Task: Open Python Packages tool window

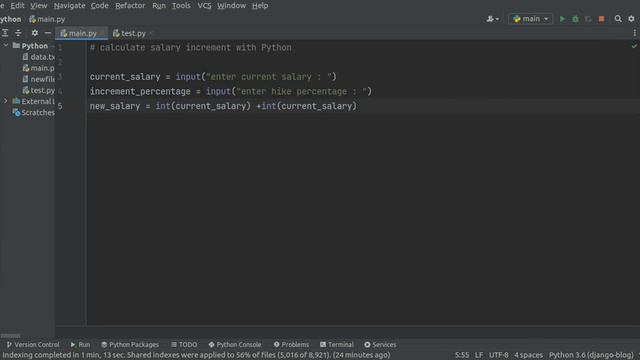Action: click(130, 344)
